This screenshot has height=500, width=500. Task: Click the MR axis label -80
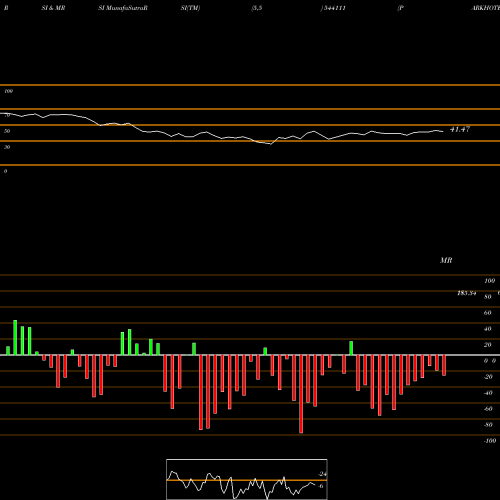pos(488,425)
